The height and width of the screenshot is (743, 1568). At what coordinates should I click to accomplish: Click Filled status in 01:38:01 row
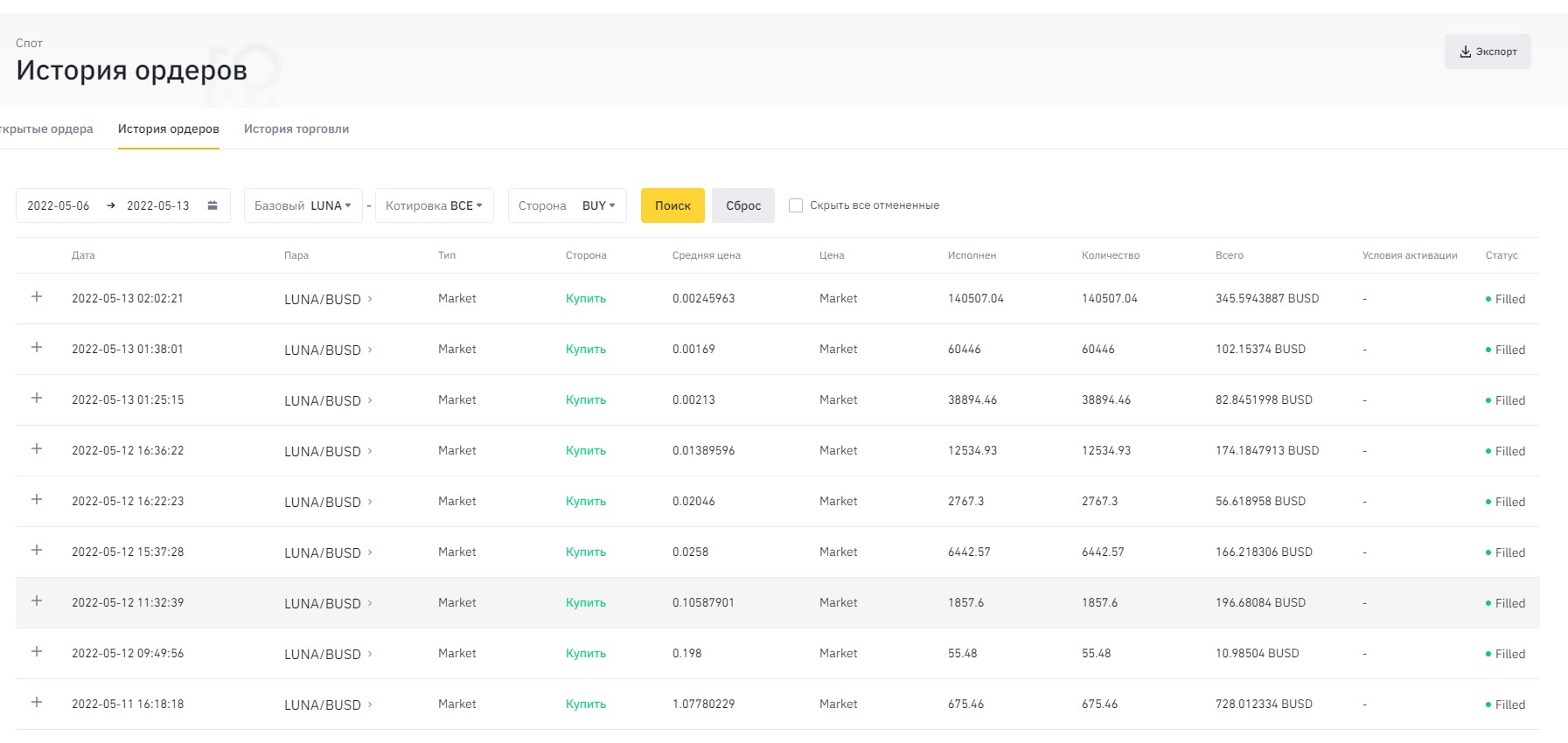[1506, 350]
